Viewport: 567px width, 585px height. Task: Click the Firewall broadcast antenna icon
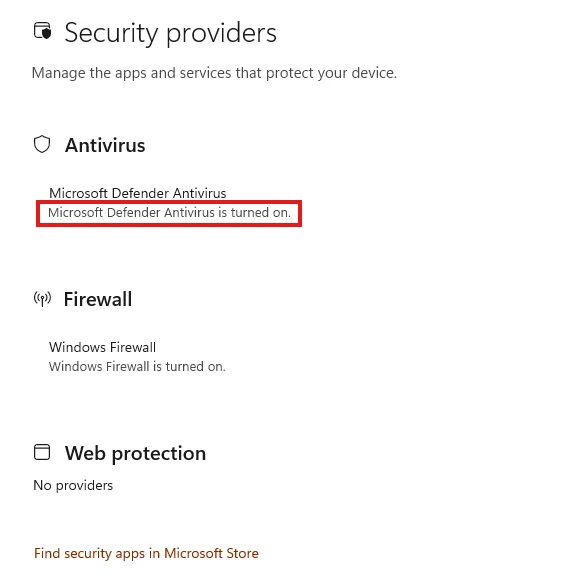tap(42, 298)
